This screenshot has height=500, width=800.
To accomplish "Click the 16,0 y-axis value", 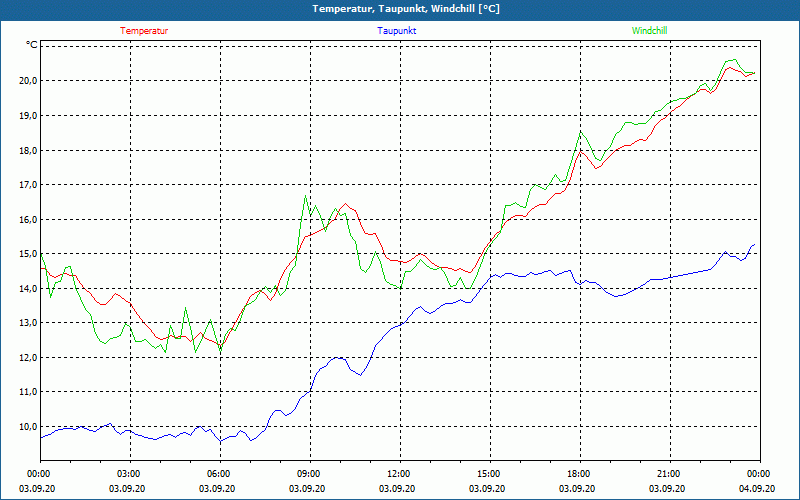I will pyautogui.click(x=28, y=219).
